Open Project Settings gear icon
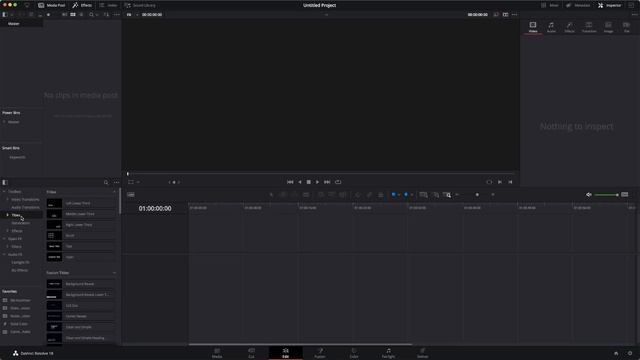The image size is (640, 360). [x=630, y=353]
